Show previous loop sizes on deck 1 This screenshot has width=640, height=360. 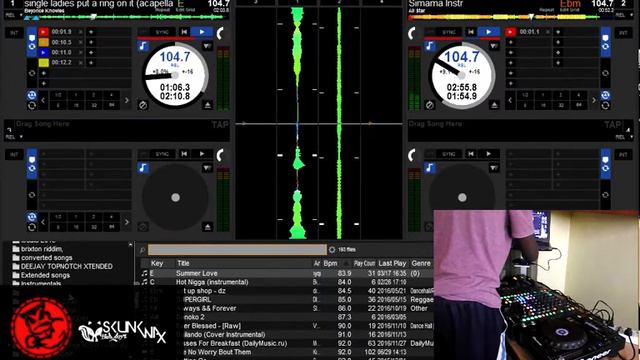43,100
